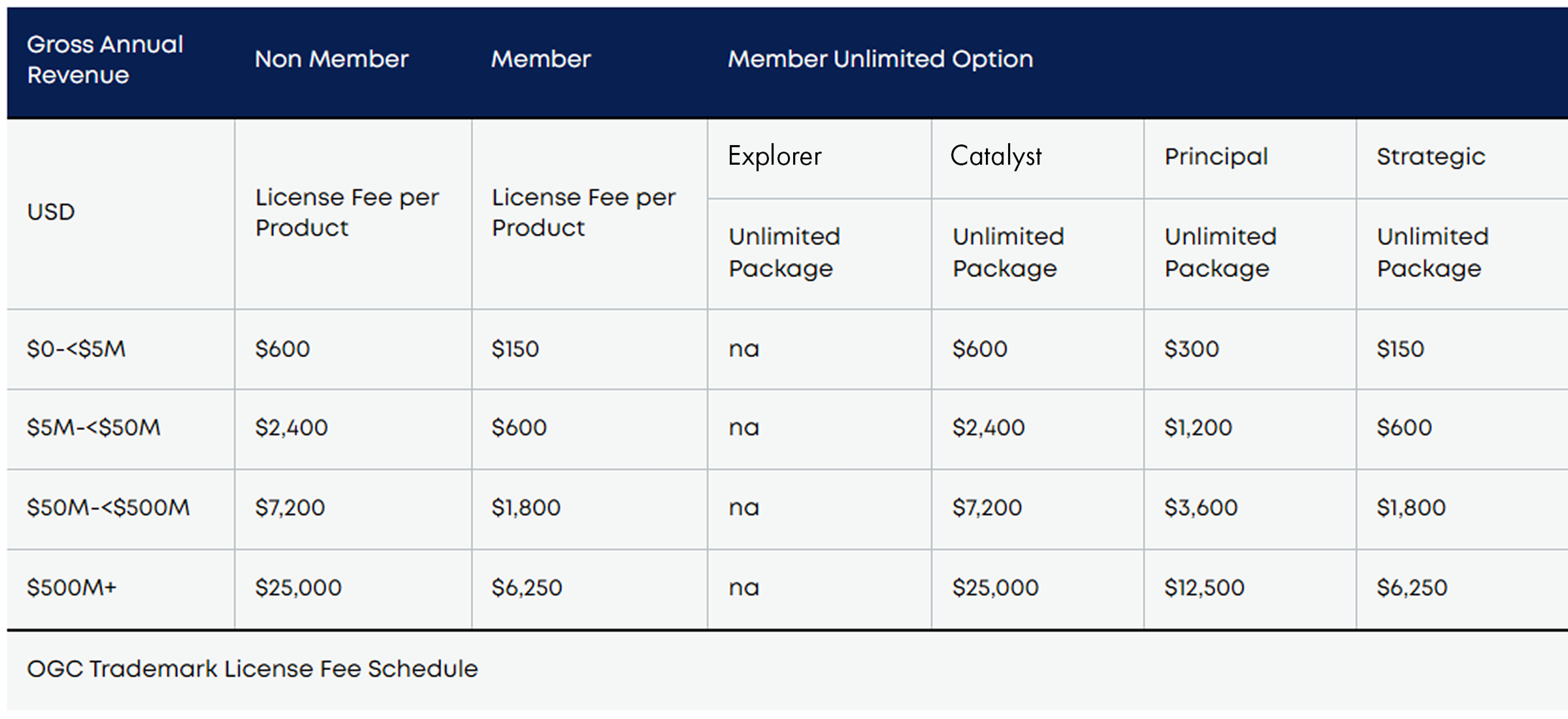This screenshot has height=719, width=1568.
Task: Select the $5M-<$50M revenue row label
Action: tap(93, 428)
